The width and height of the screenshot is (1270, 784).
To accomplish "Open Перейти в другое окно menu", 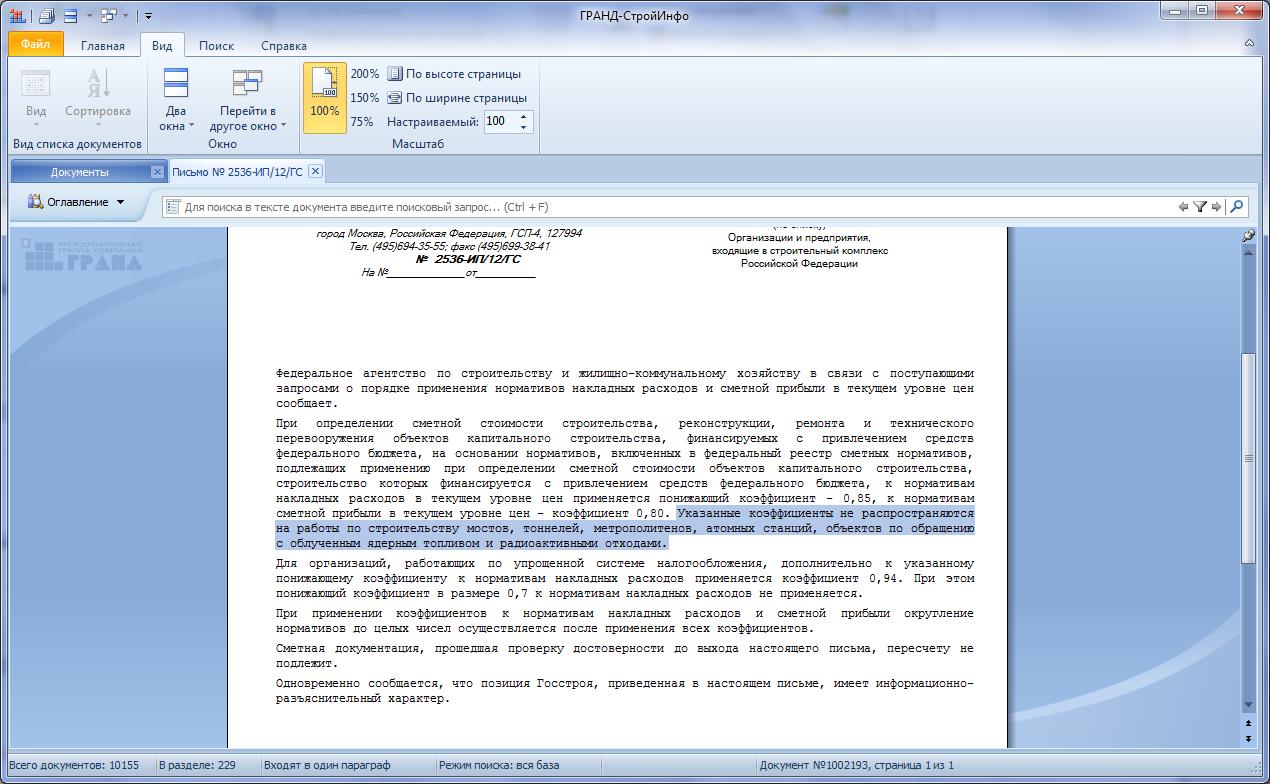I will click(x=248, y=98).
